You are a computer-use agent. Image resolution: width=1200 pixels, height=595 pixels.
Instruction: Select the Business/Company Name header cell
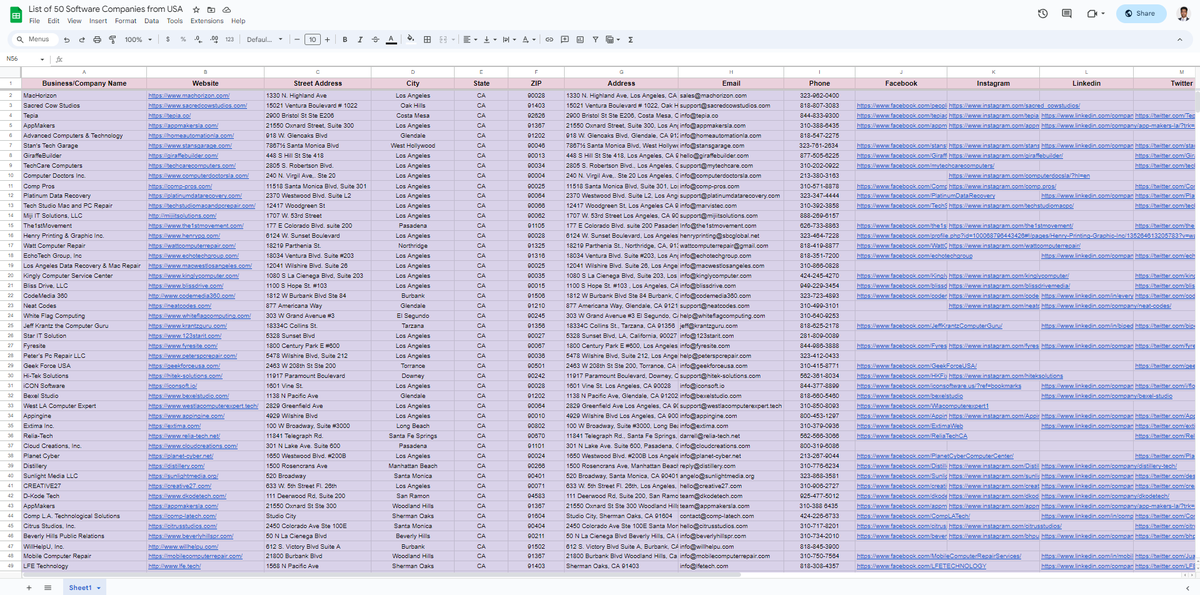click(84, 83)
